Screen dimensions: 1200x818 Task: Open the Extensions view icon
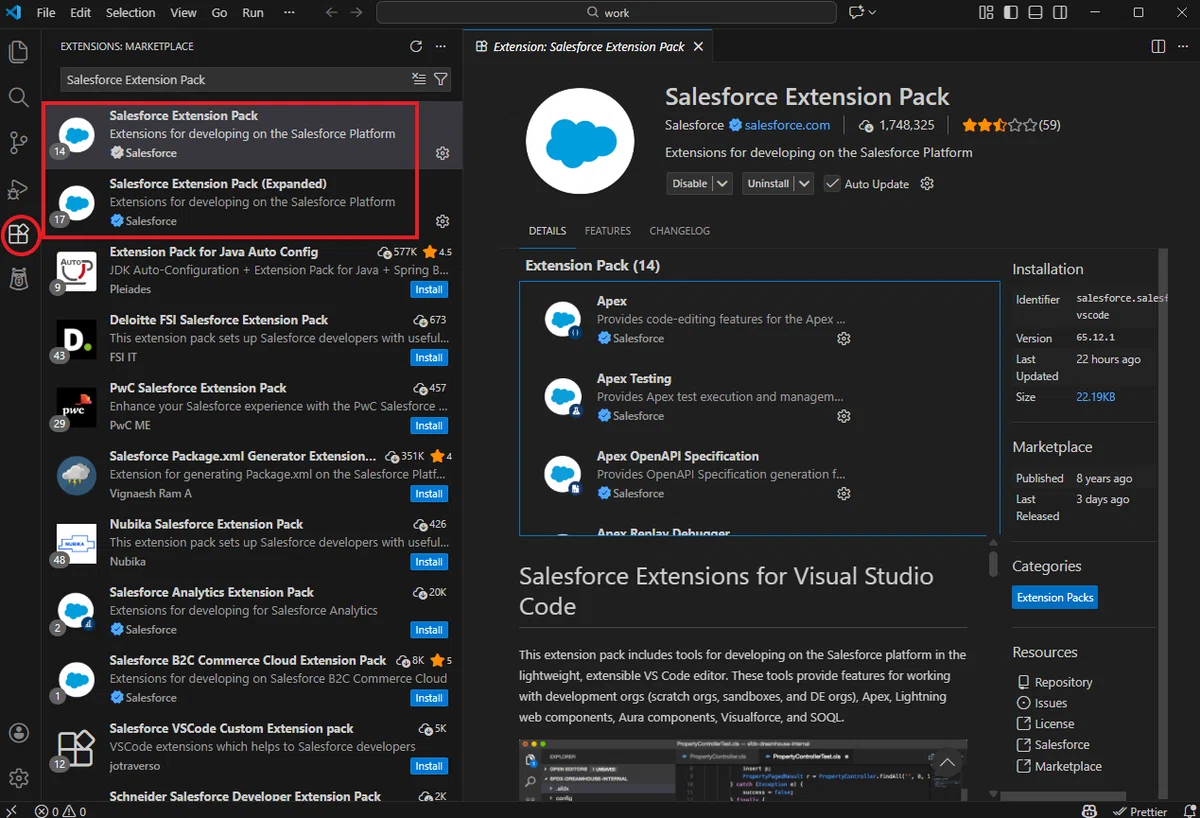18,235
